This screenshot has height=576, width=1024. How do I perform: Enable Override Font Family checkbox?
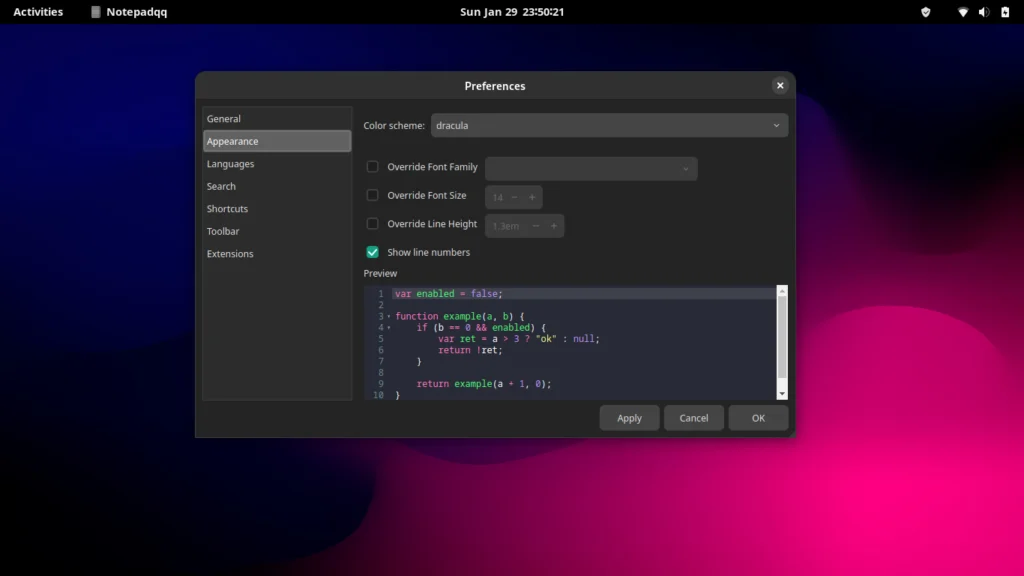(373, 167)
